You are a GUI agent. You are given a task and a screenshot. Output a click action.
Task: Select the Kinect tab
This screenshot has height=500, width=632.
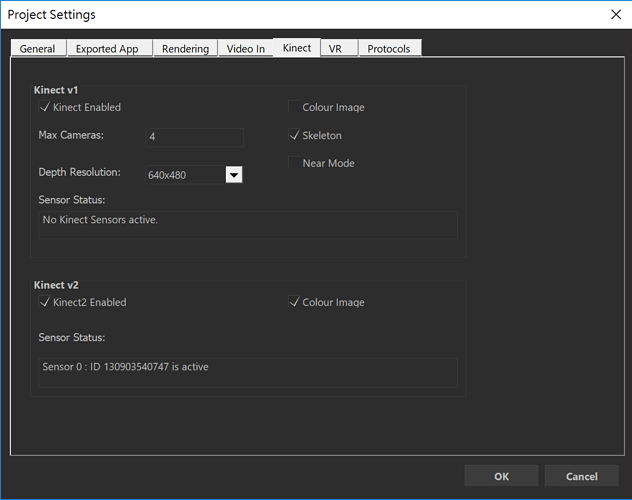click(297, 48)
